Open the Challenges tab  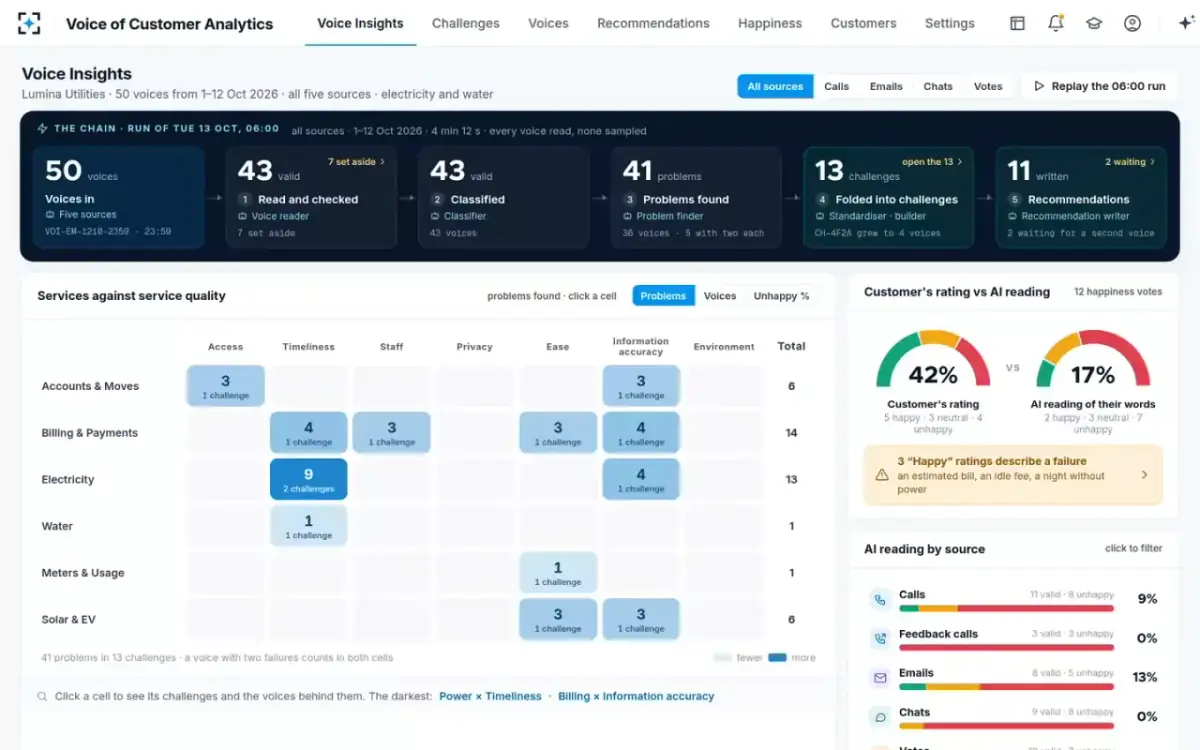click(x=466, y=23)
